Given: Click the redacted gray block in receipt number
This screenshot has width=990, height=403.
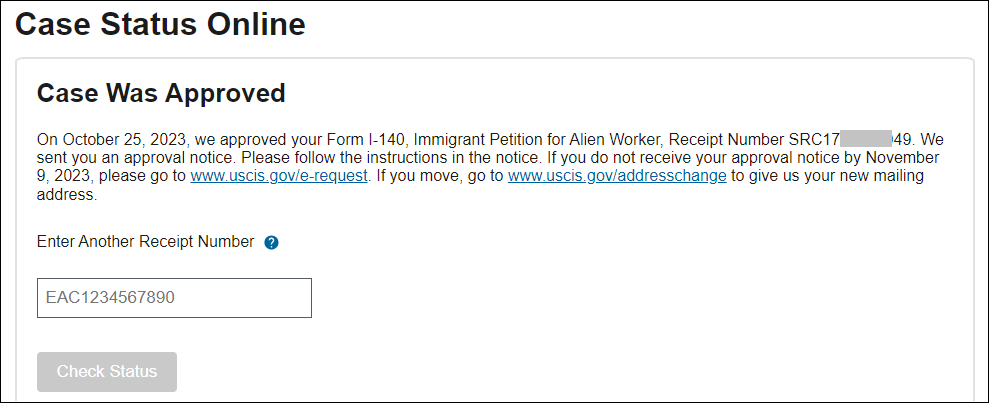Looking at the screenshot, I should [866, 139].
